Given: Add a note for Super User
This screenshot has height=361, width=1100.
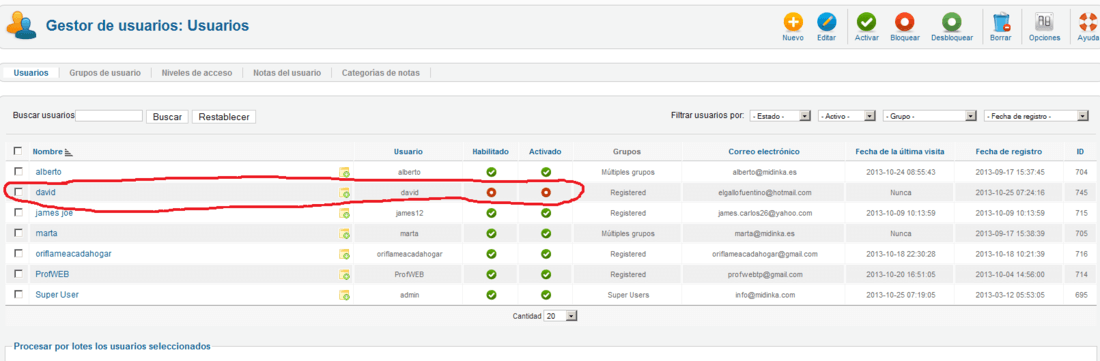Looking at the screenshot, I should pyautogui.click(x=344, y=296).
